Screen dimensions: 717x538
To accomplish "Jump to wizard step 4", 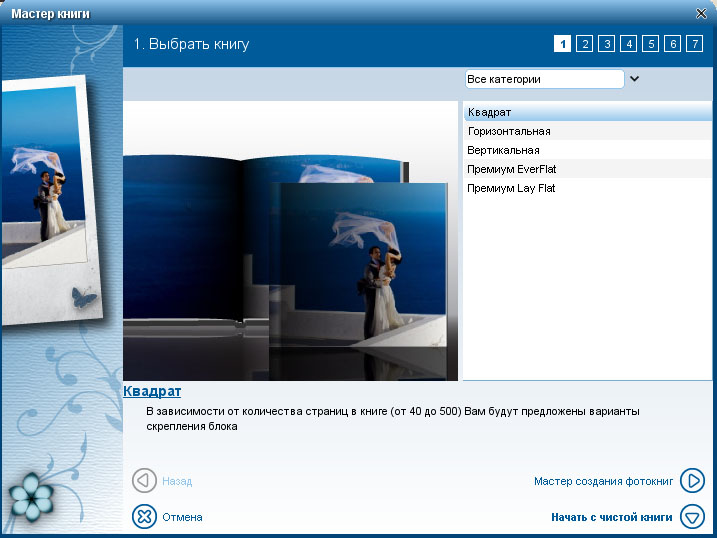I will [x=628, y=44].
